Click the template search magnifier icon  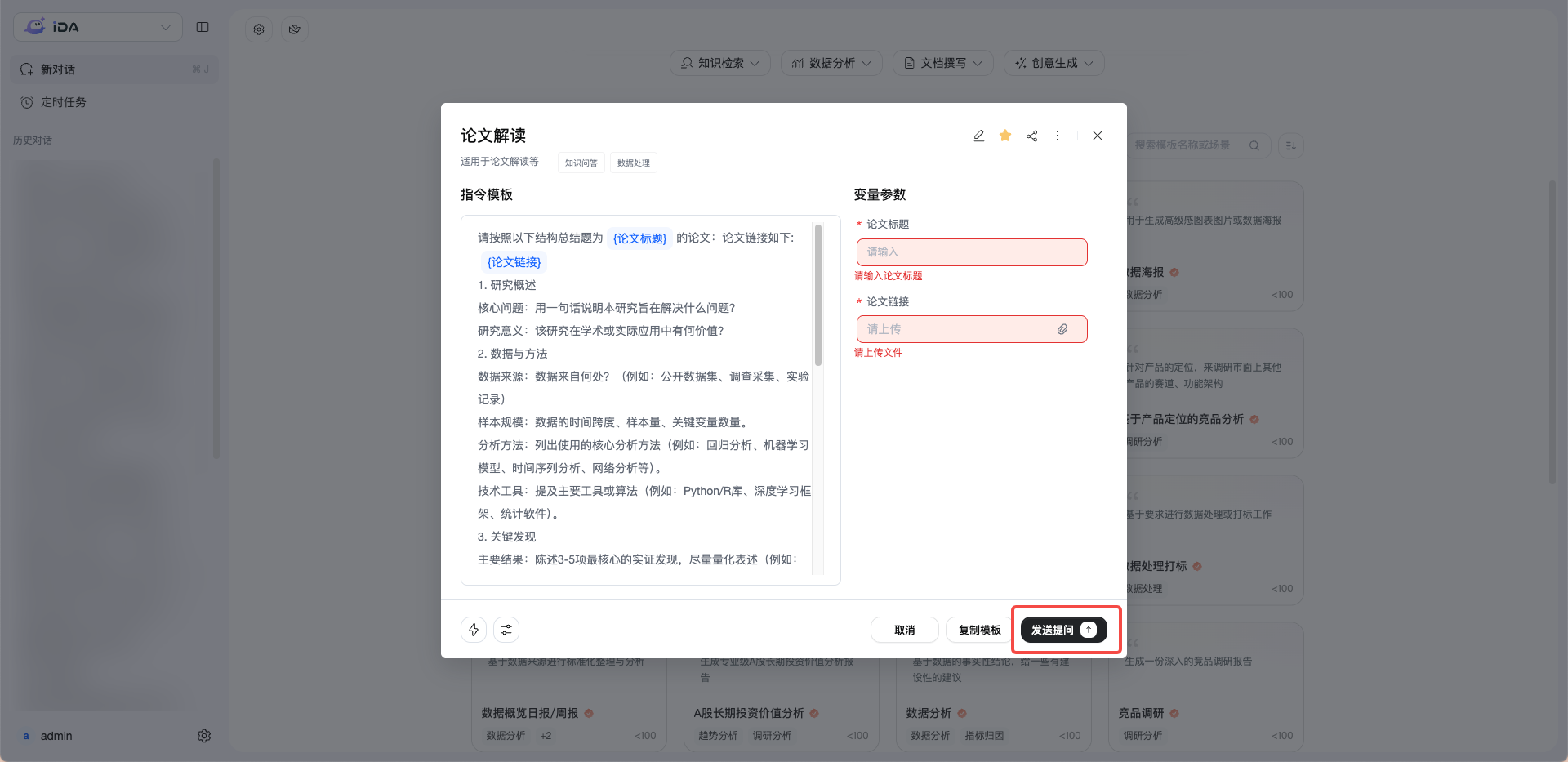(x=1254, y=145)
